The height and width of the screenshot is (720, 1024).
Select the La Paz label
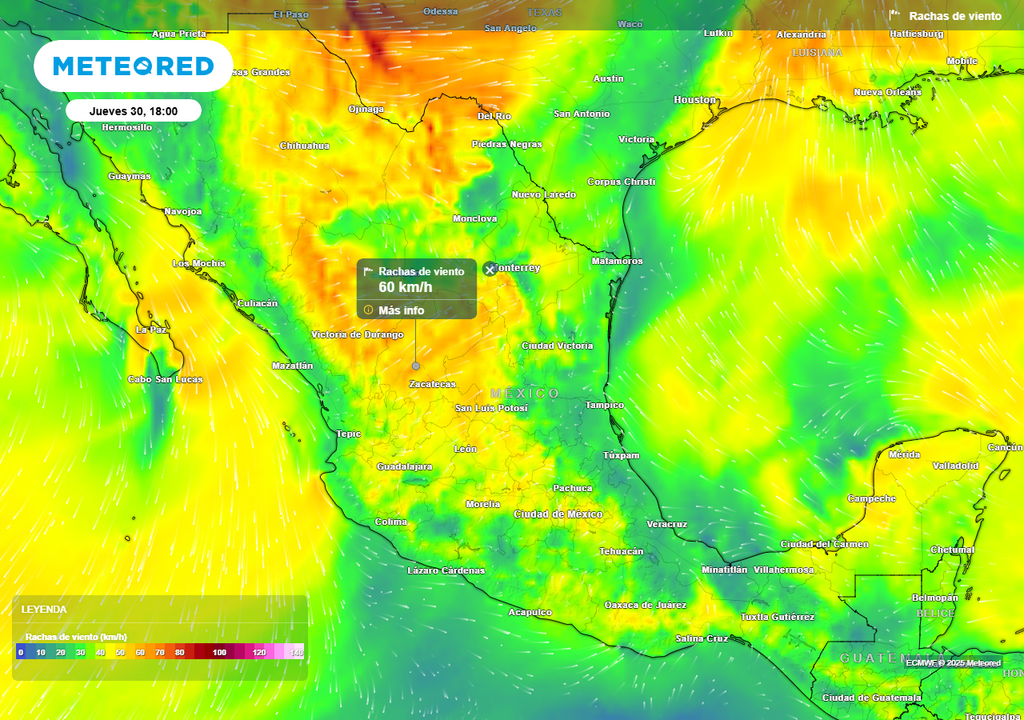click(x=149, y=329)
